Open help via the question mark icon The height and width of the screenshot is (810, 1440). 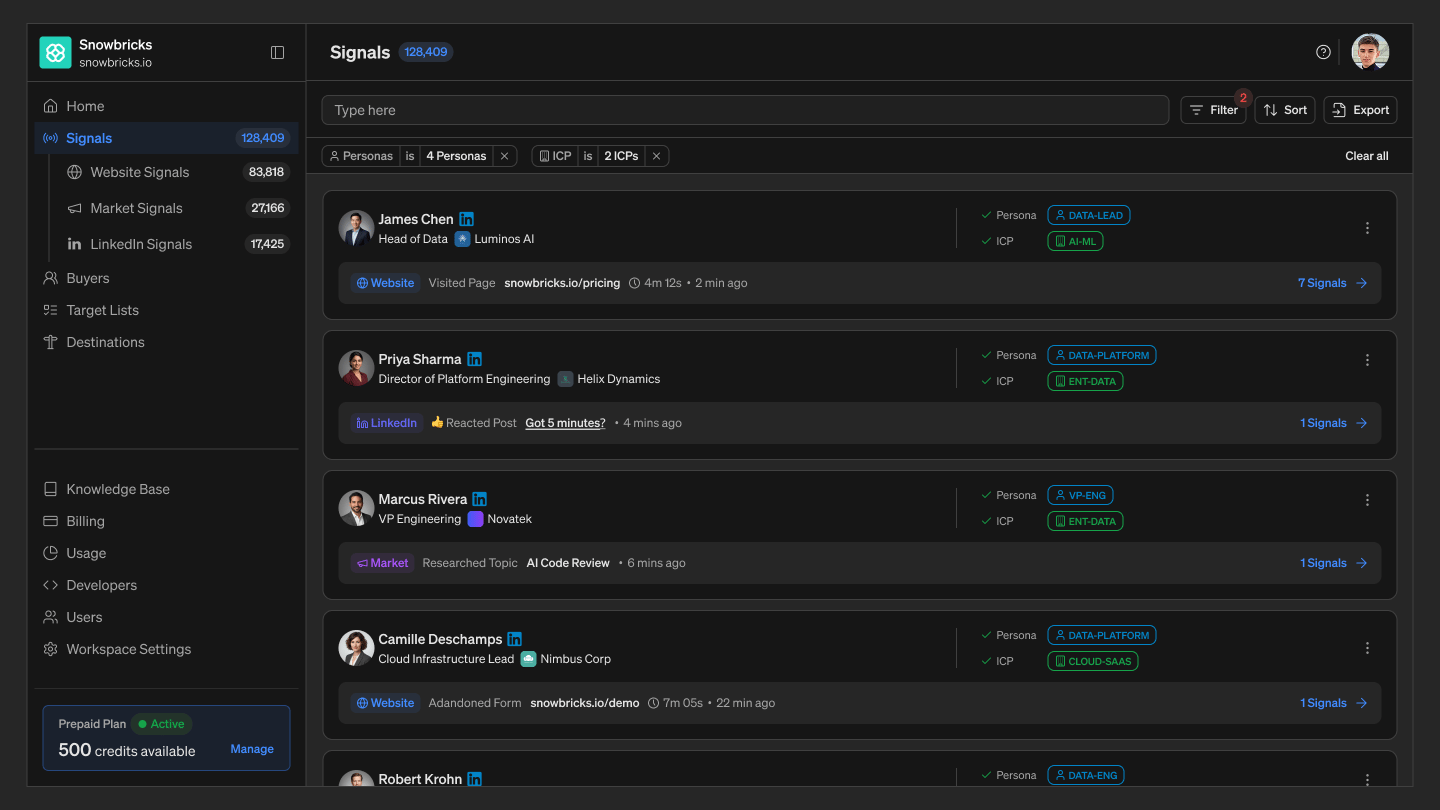1323,52
